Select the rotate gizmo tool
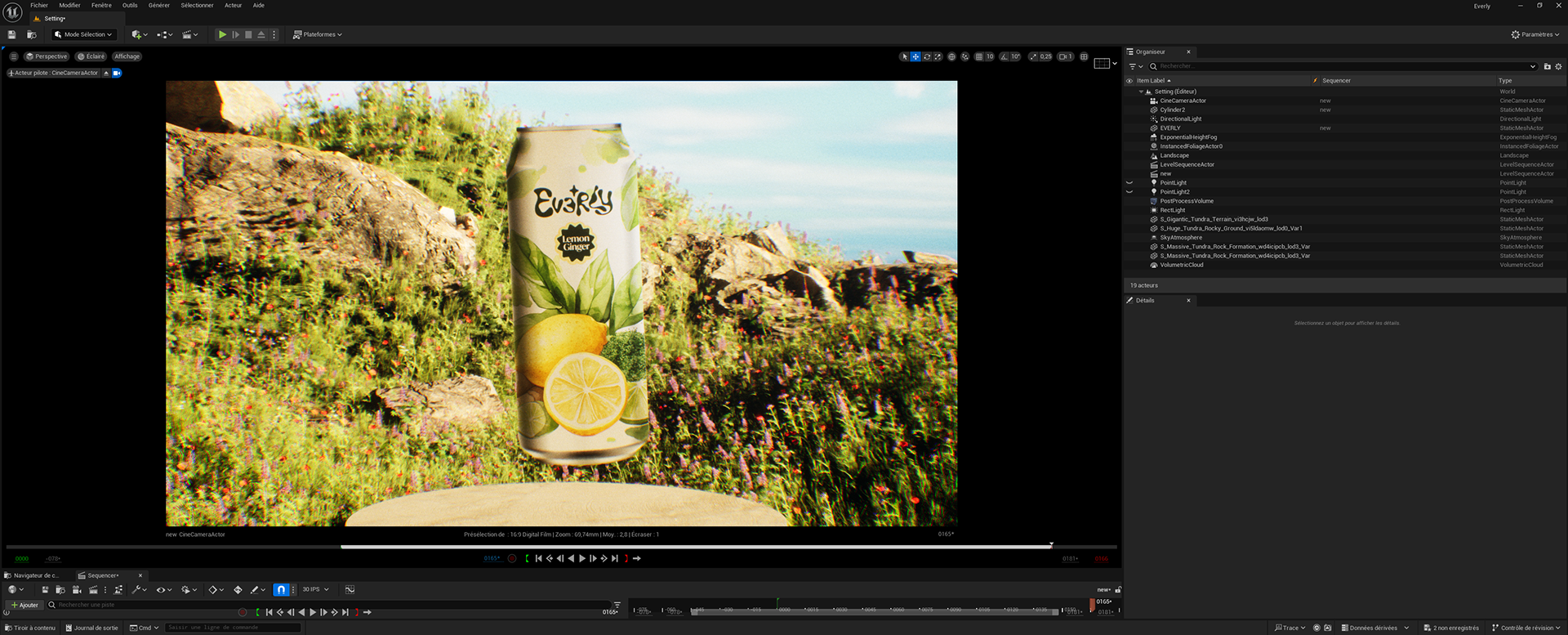This screenshot has width=1568, height=635. click(927, 56)
